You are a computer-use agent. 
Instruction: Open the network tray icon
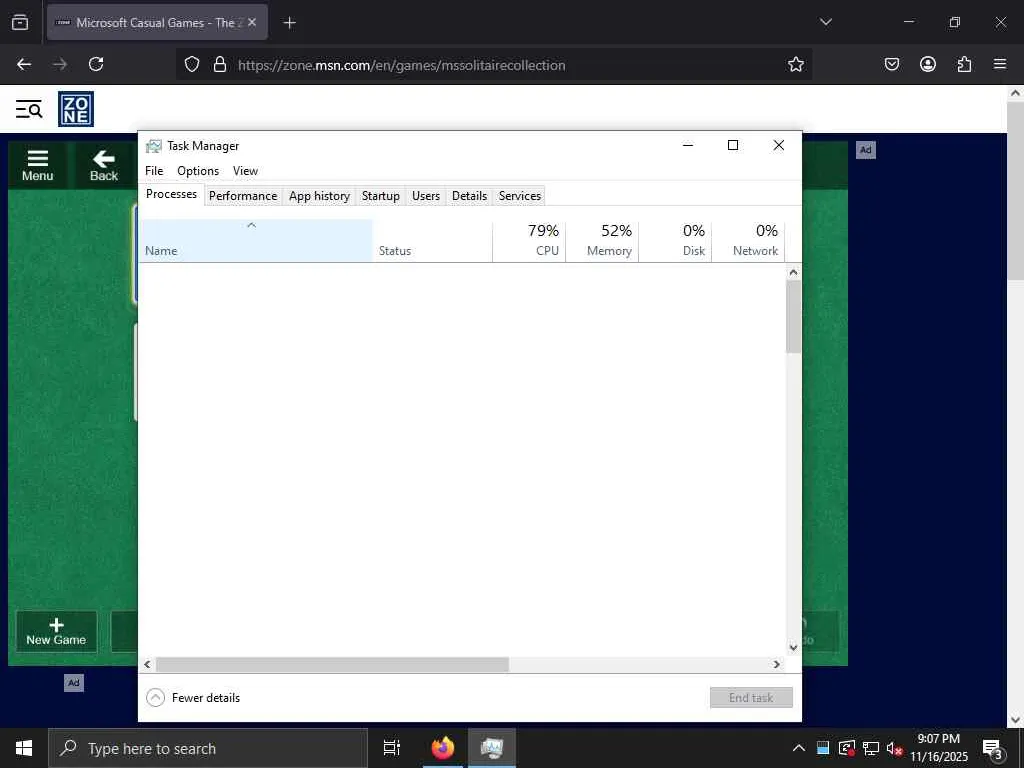point(871,748)
